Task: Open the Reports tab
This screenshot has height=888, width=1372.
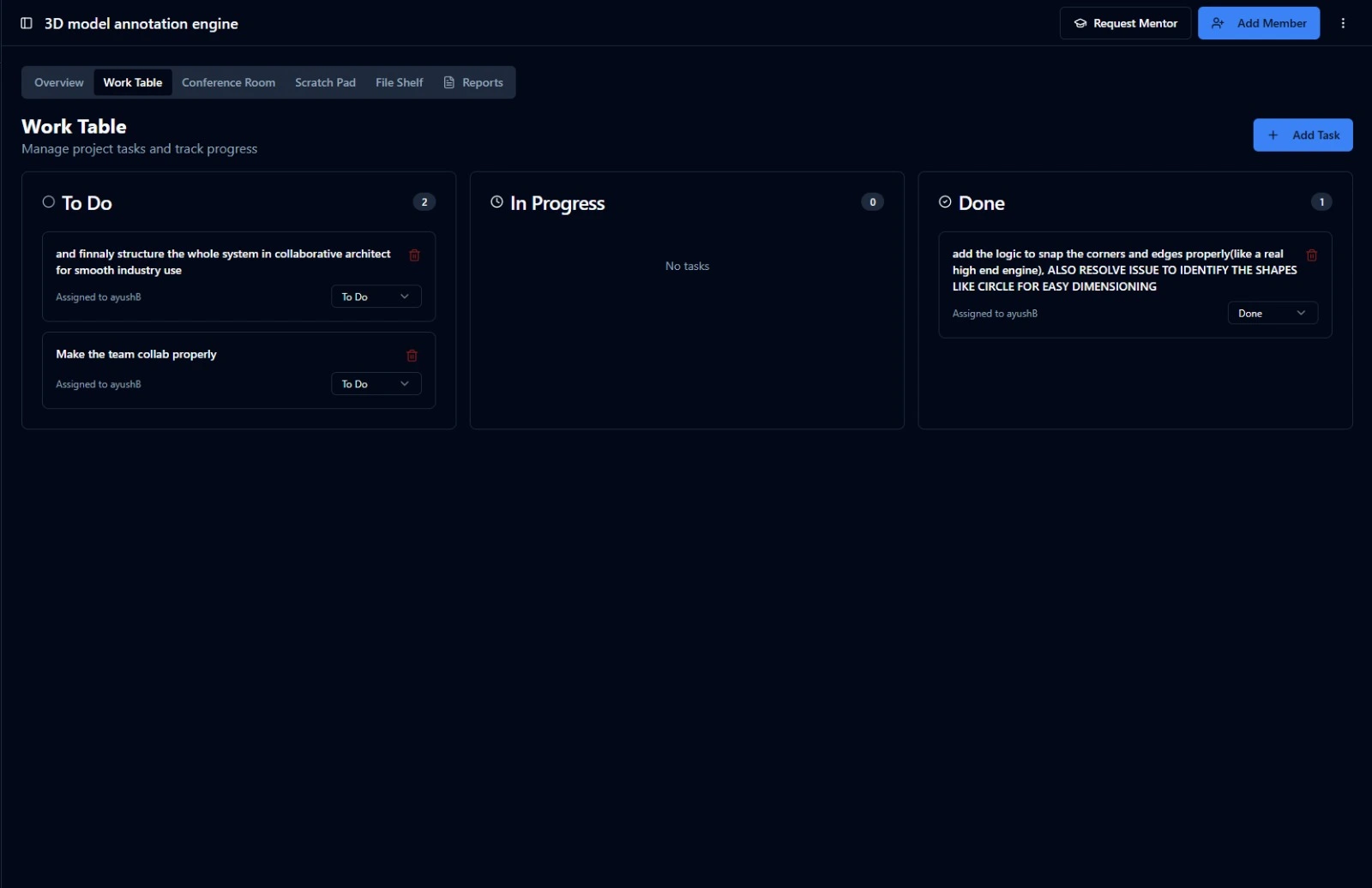Action: [473, 83]
